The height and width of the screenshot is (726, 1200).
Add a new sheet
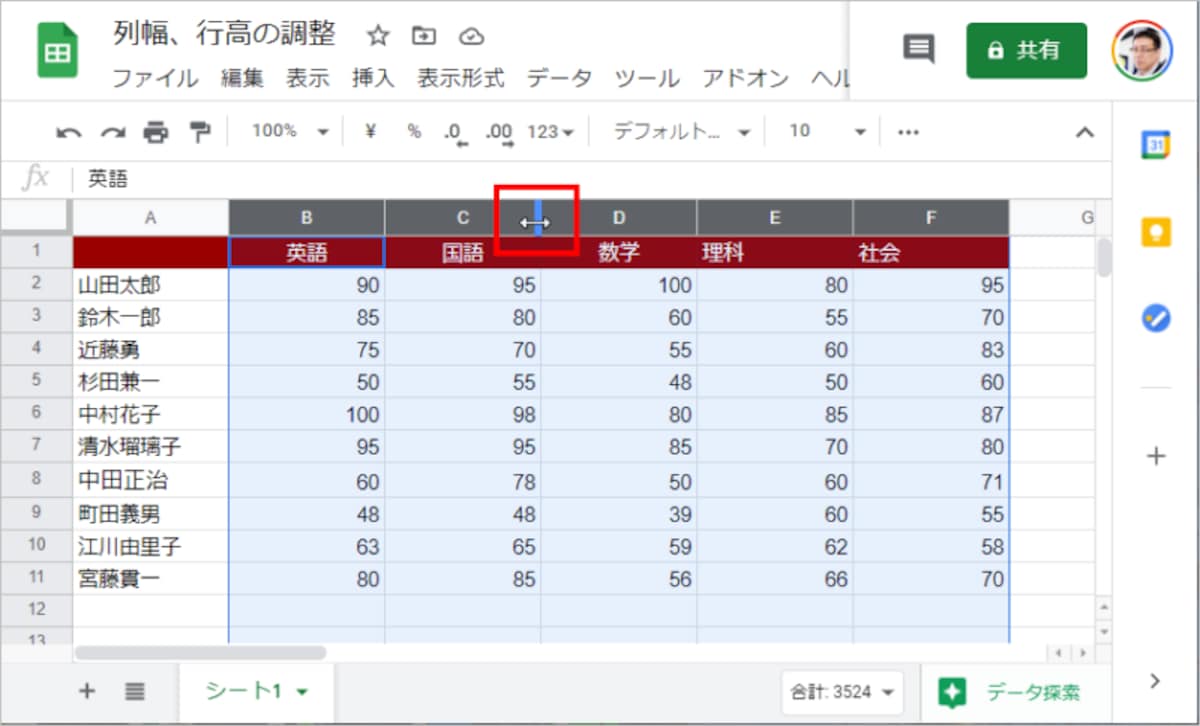coord(87,690)
